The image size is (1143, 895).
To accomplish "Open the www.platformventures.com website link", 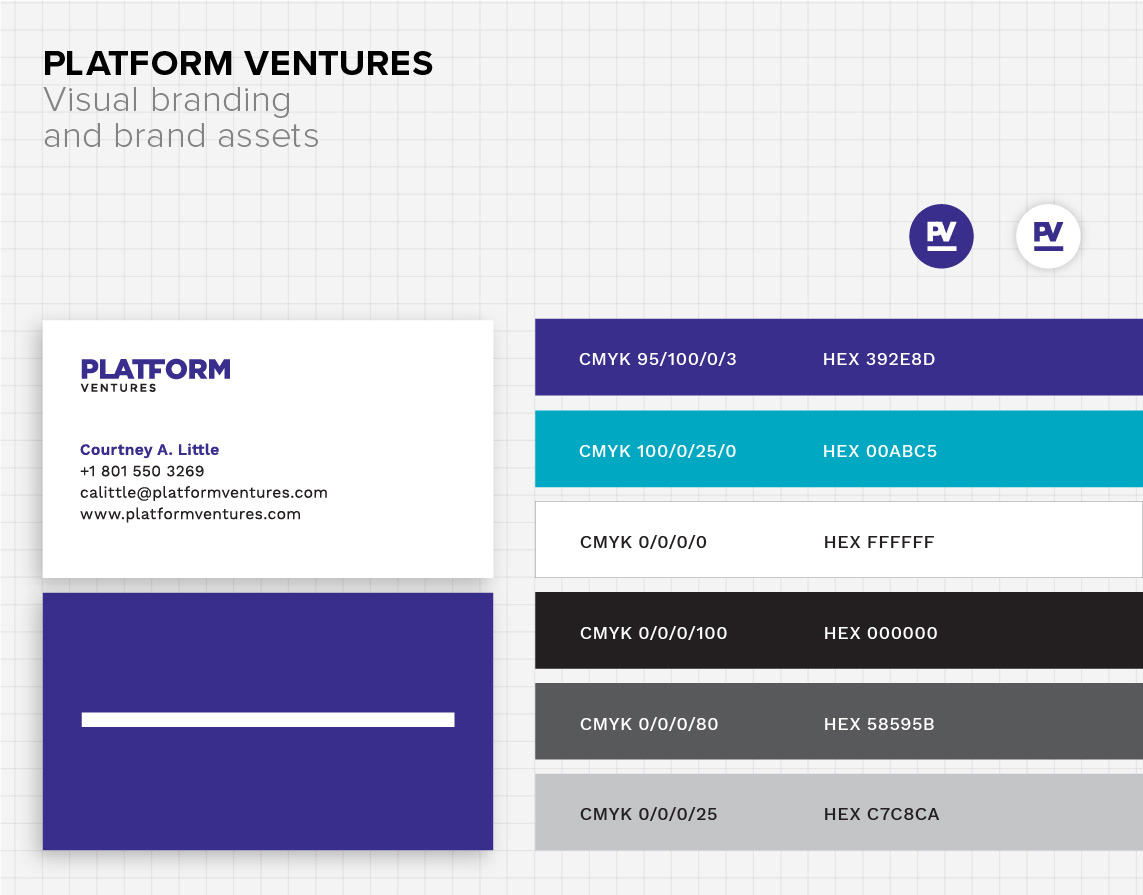I will point(190,514).
